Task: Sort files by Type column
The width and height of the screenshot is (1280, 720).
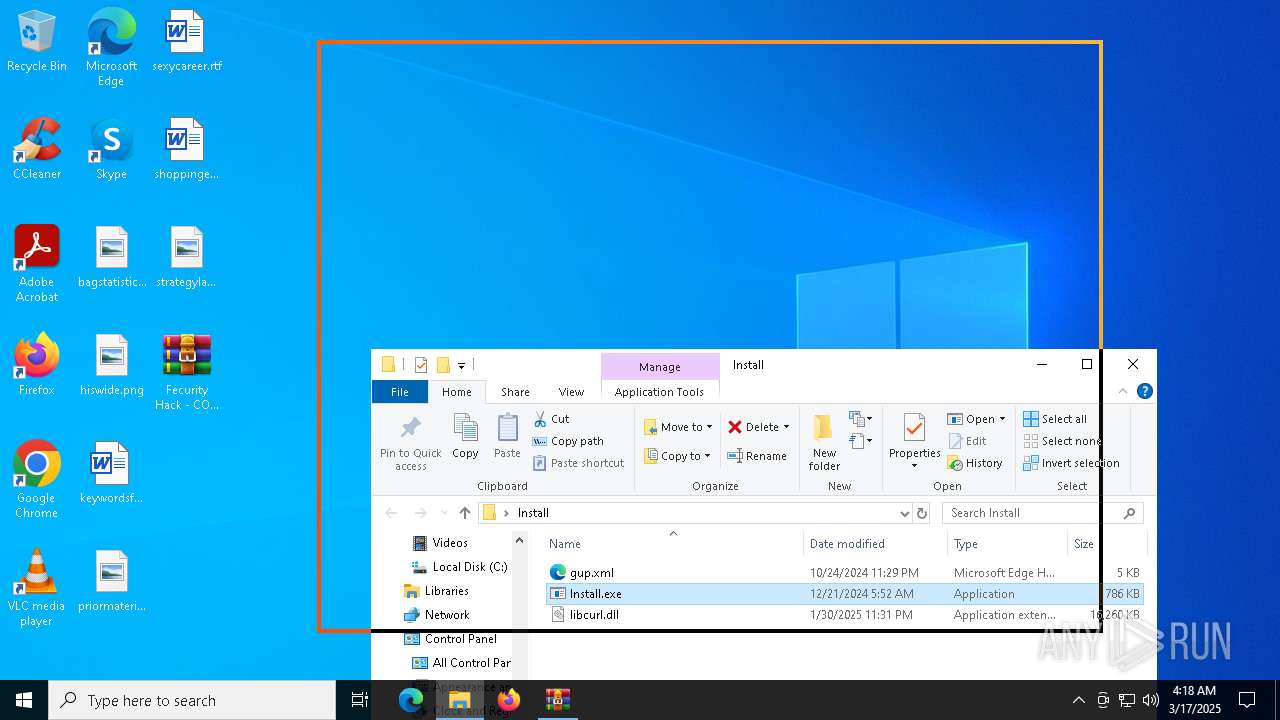Action: click(1007, 544)
